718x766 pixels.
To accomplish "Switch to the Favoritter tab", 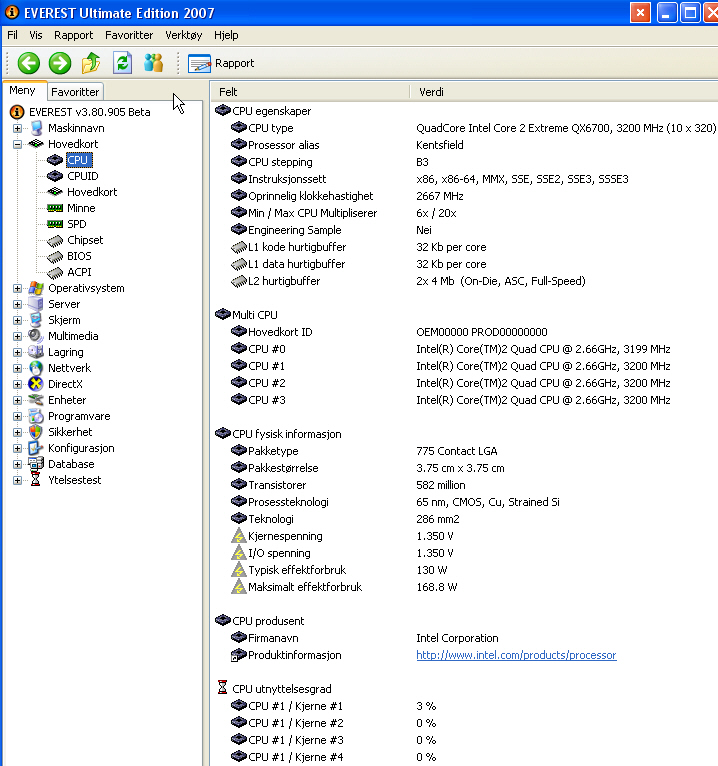I will pyautogui.click(x=75, y=92).
